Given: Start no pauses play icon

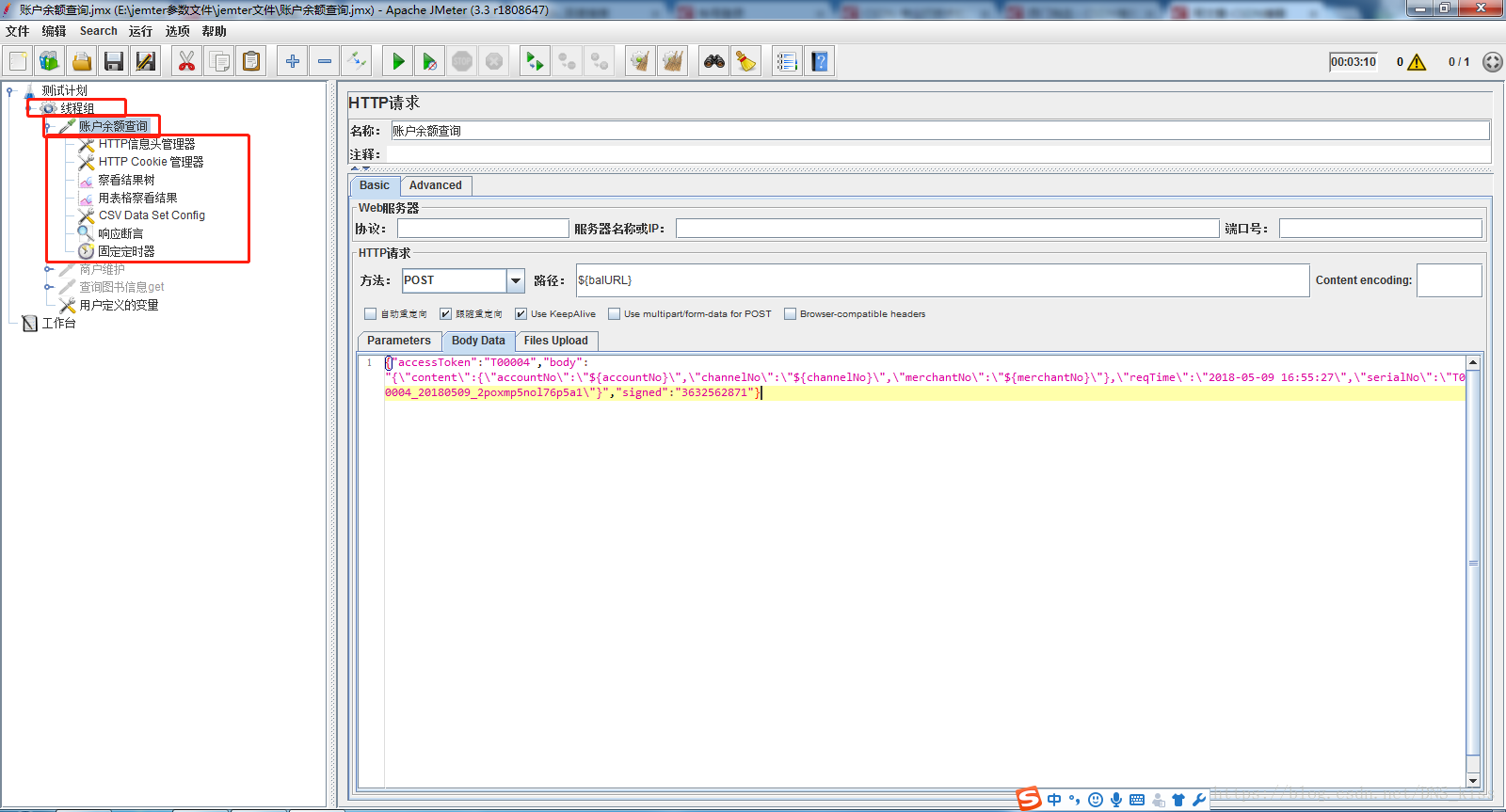Looking at the screenshot, I should (x=430, y=61).
